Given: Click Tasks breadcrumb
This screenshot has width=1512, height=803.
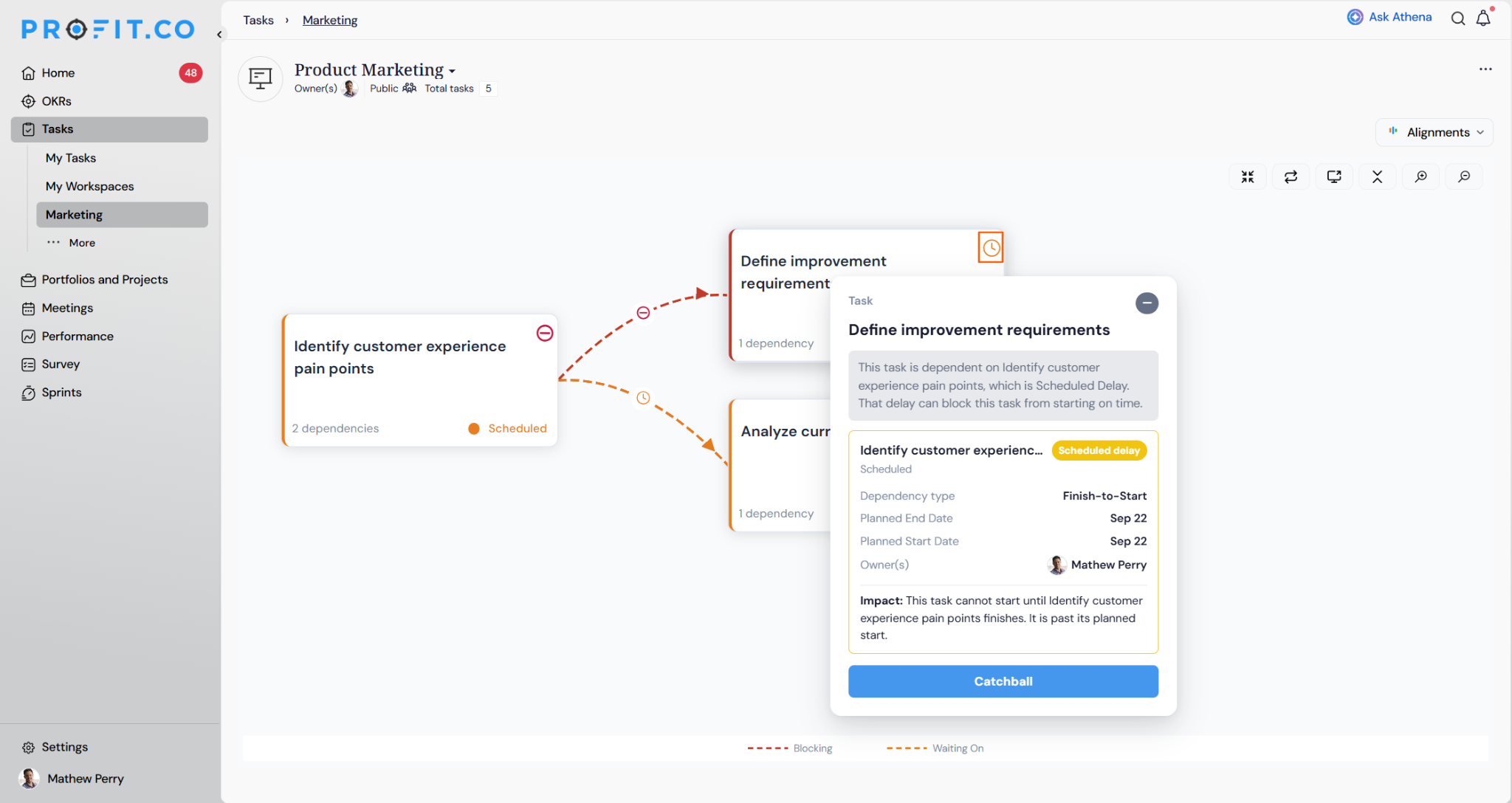Looking at the screenshot, I should [x=258, y=20].
